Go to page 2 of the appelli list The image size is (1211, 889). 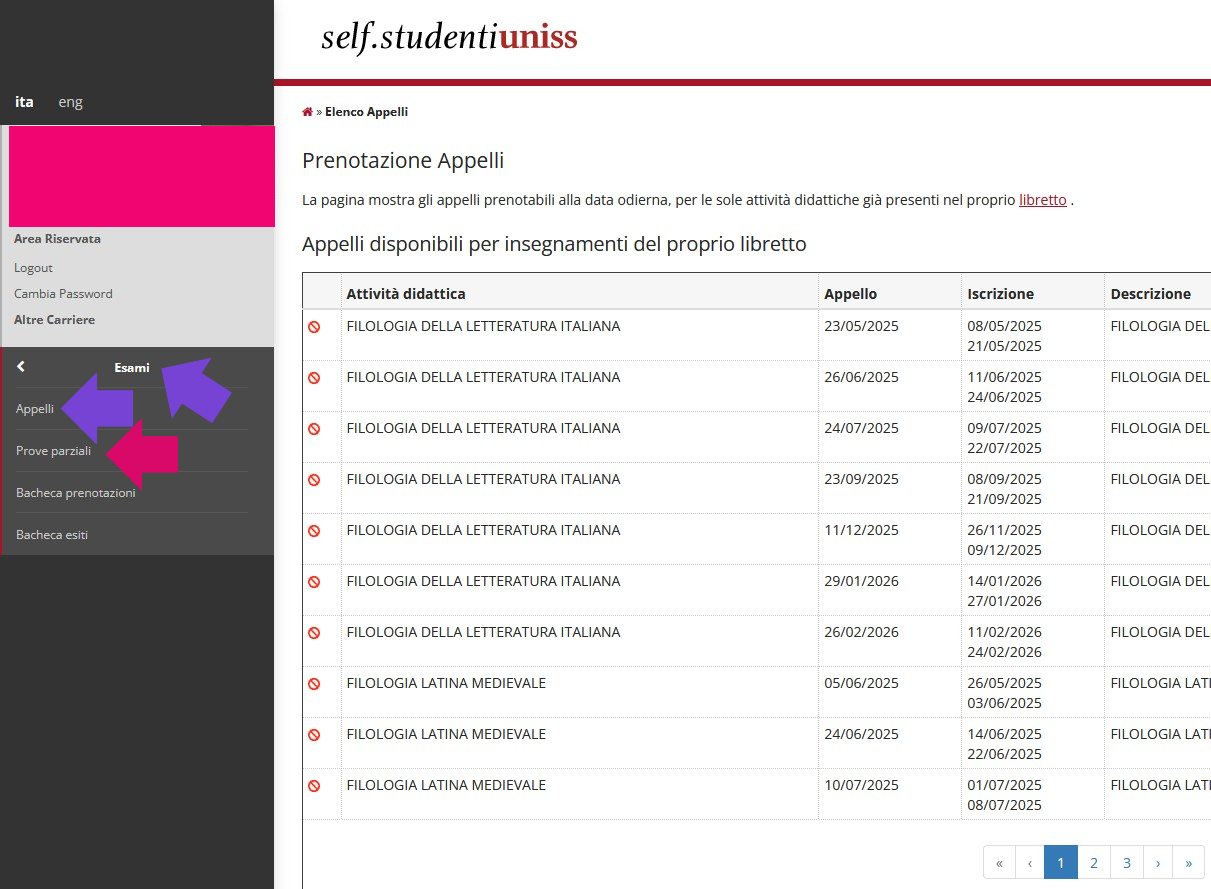coord(1093,861)
